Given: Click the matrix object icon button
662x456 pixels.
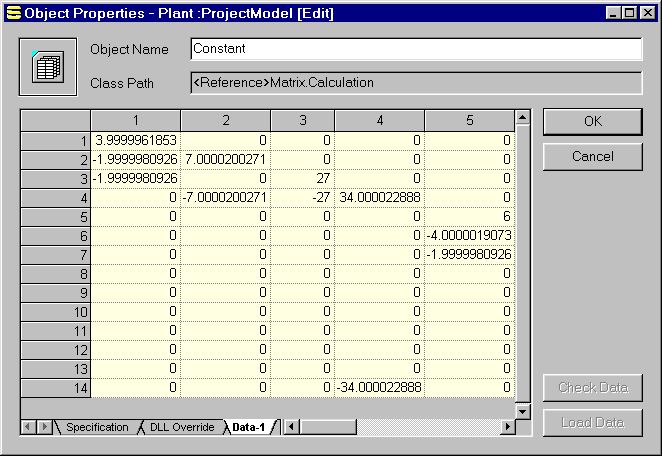Looking at the screenshot, I should coord(47,66).
